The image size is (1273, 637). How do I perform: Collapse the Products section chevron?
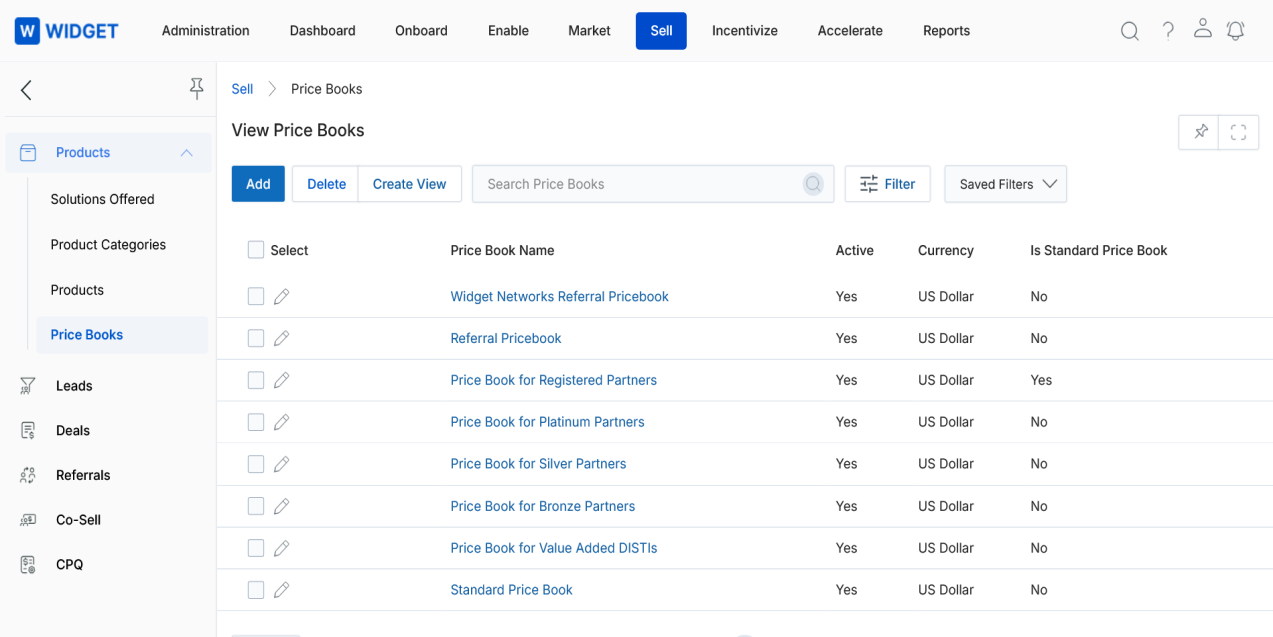coord(186,153)
